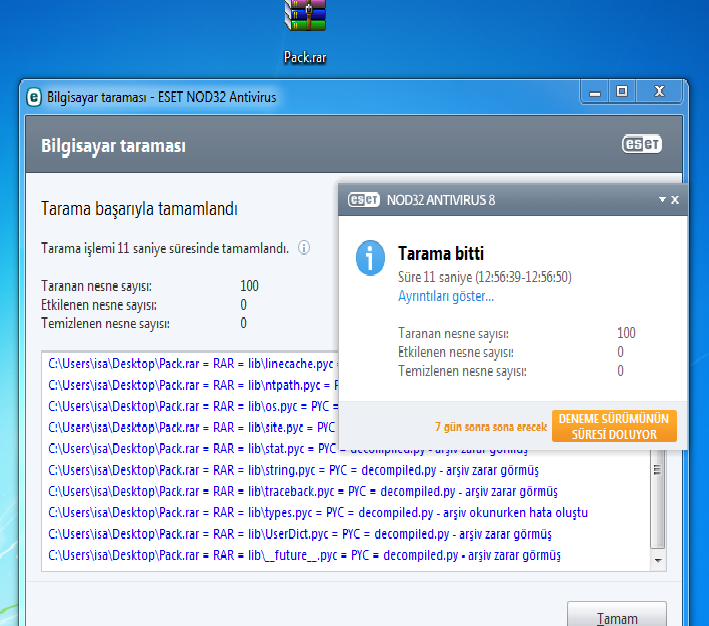Open the NOD32 popup dropdown arrow menu
The image size is (709, 626).
[662, 199]
